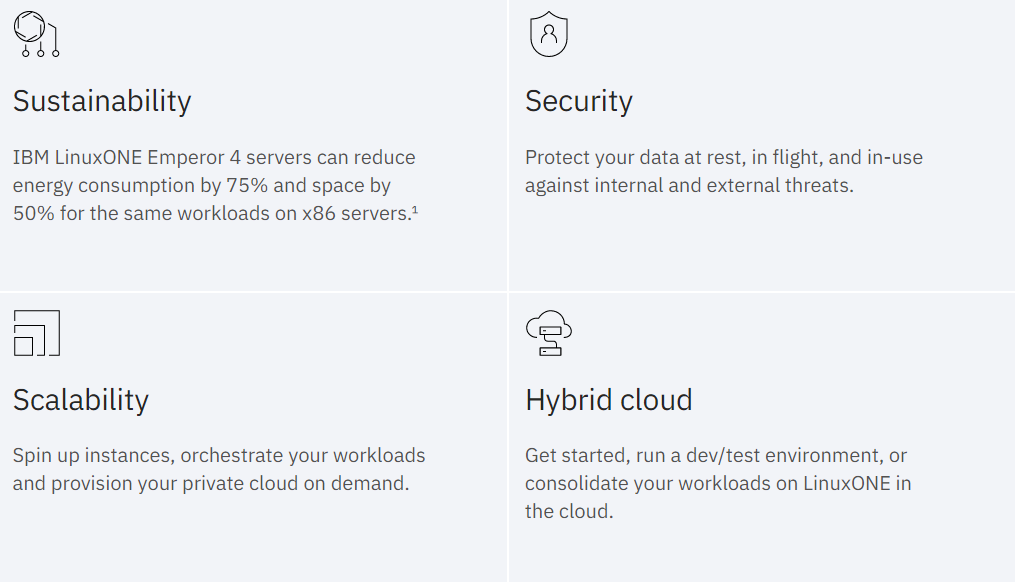Click the Security shield icon
1015x582 pixels.
548,34
